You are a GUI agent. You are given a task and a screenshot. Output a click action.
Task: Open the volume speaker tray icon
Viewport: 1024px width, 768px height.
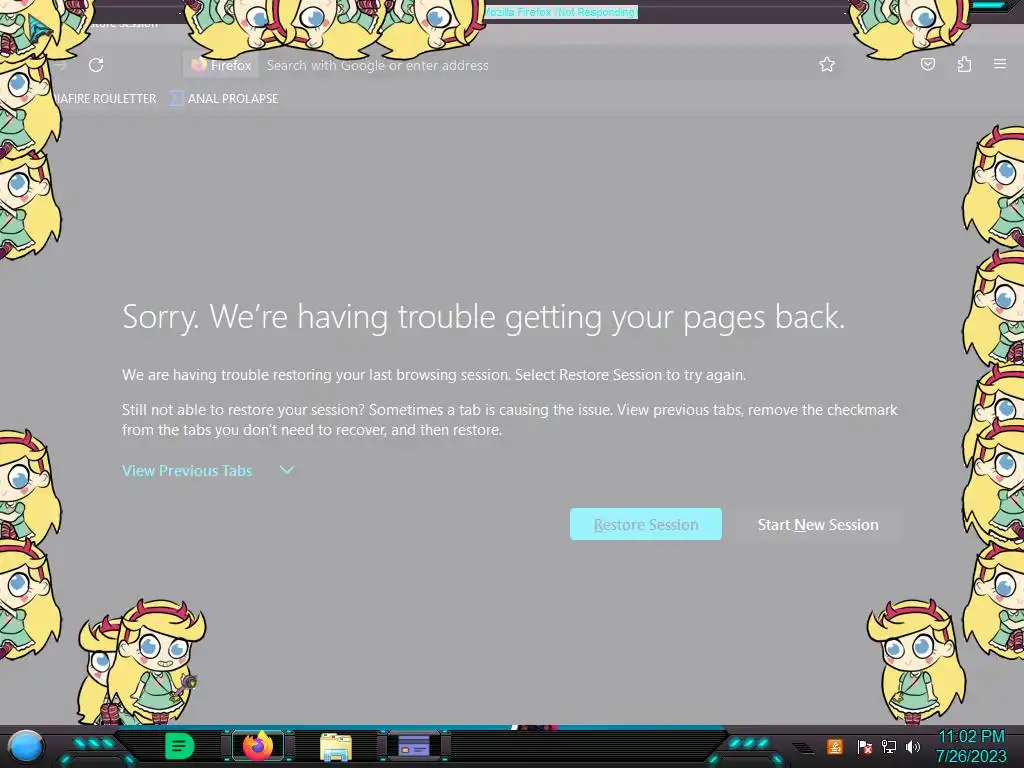[x=913, y=746]
